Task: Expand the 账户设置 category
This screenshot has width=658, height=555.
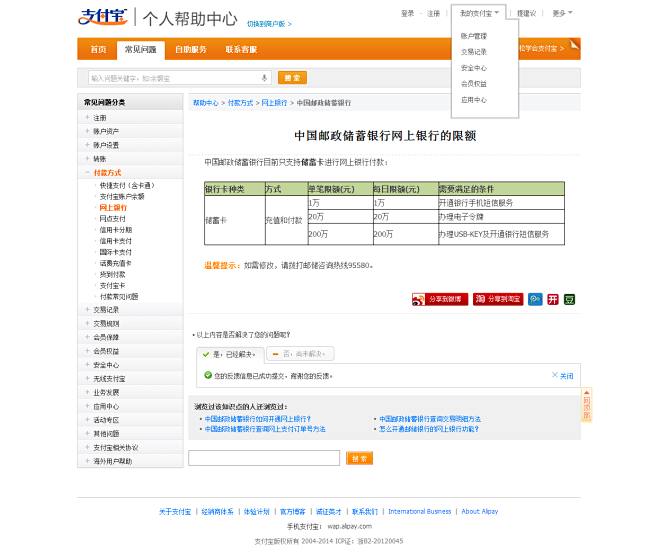Action: [x=131, y=145]
